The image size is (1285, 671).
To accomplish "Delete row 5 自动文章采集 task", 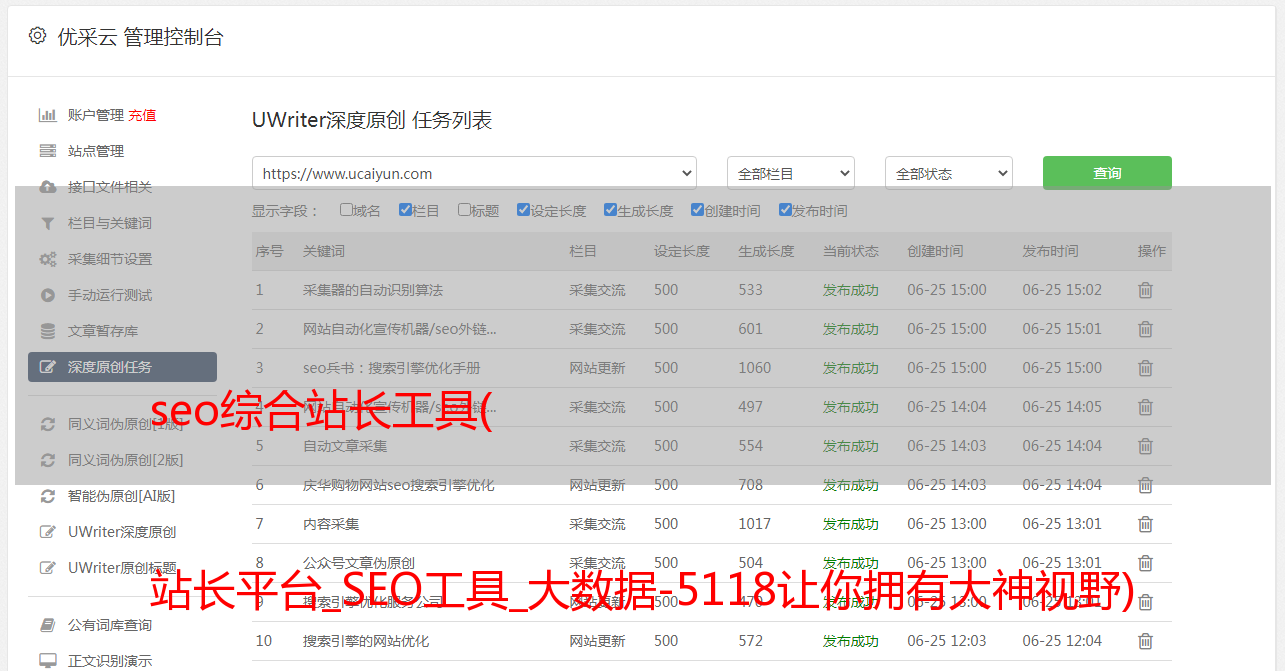I will tap(1146, 446).
